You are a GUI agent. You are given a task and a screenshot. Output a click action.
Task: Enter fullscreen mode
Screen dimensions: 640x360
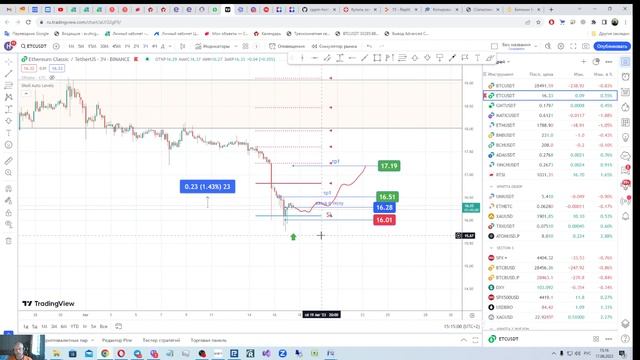click(573, 46)
